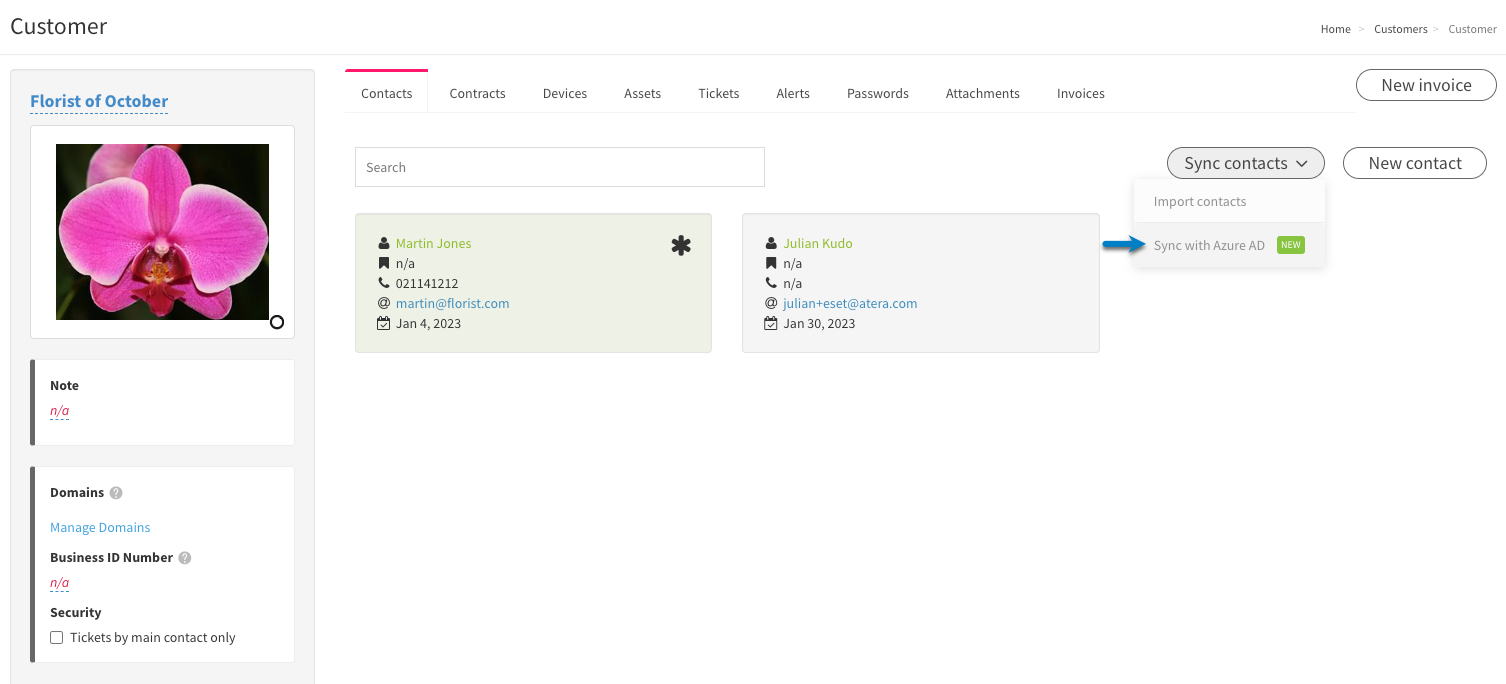Click the bookmark icon in Martin Jones card

pyautogui.click(x=384, y=263)
